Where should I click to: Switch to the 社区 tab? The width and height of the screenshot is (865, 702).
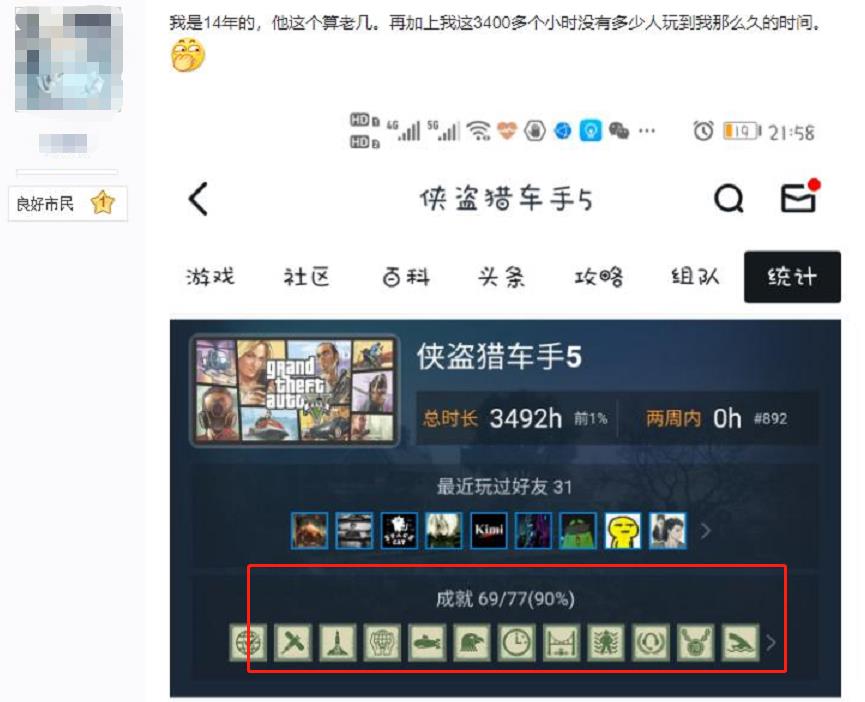[307, 277]
